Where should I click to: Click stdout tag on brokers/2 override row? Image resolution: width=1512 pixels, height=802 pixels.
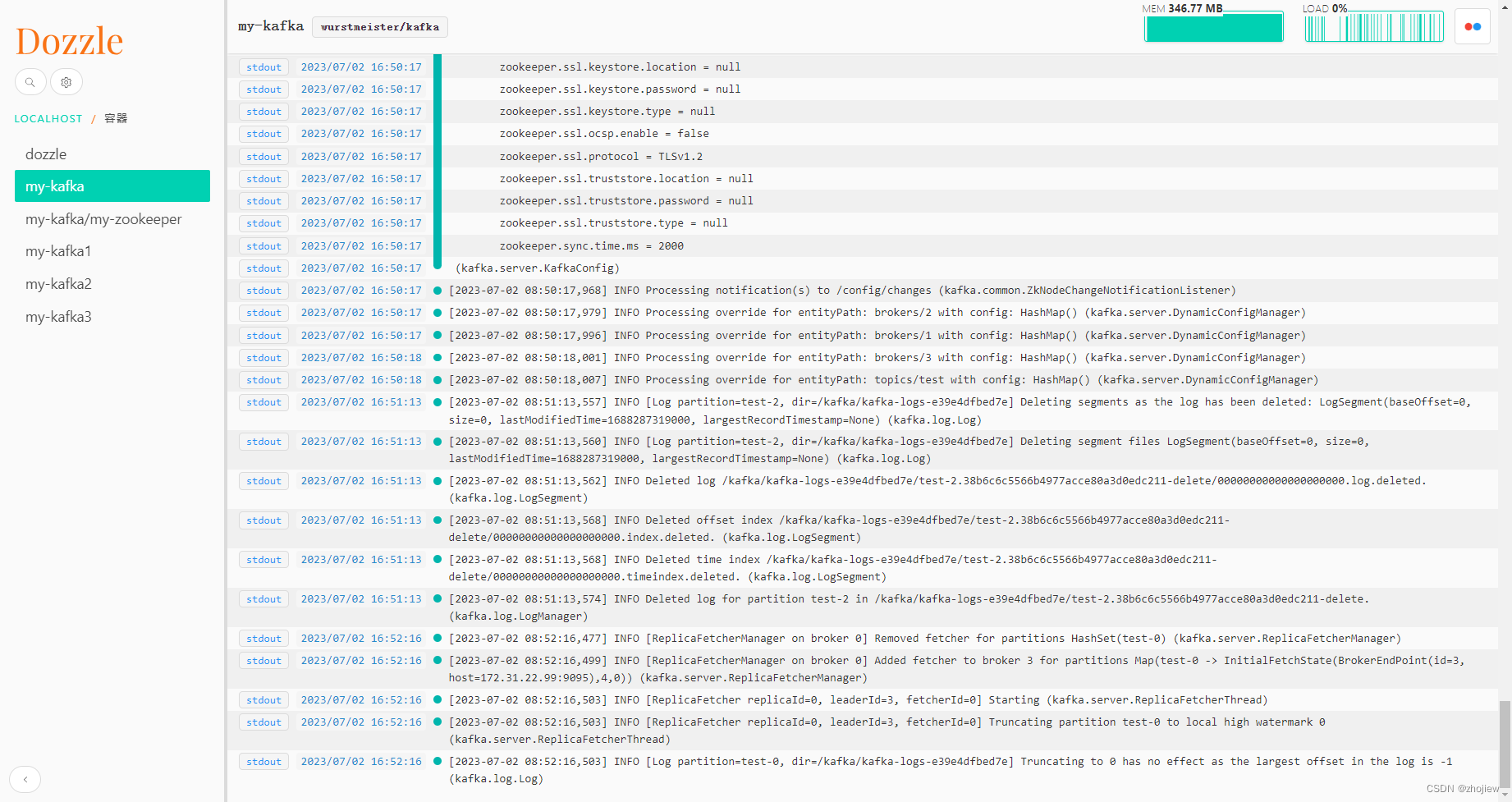coord(263,313)
